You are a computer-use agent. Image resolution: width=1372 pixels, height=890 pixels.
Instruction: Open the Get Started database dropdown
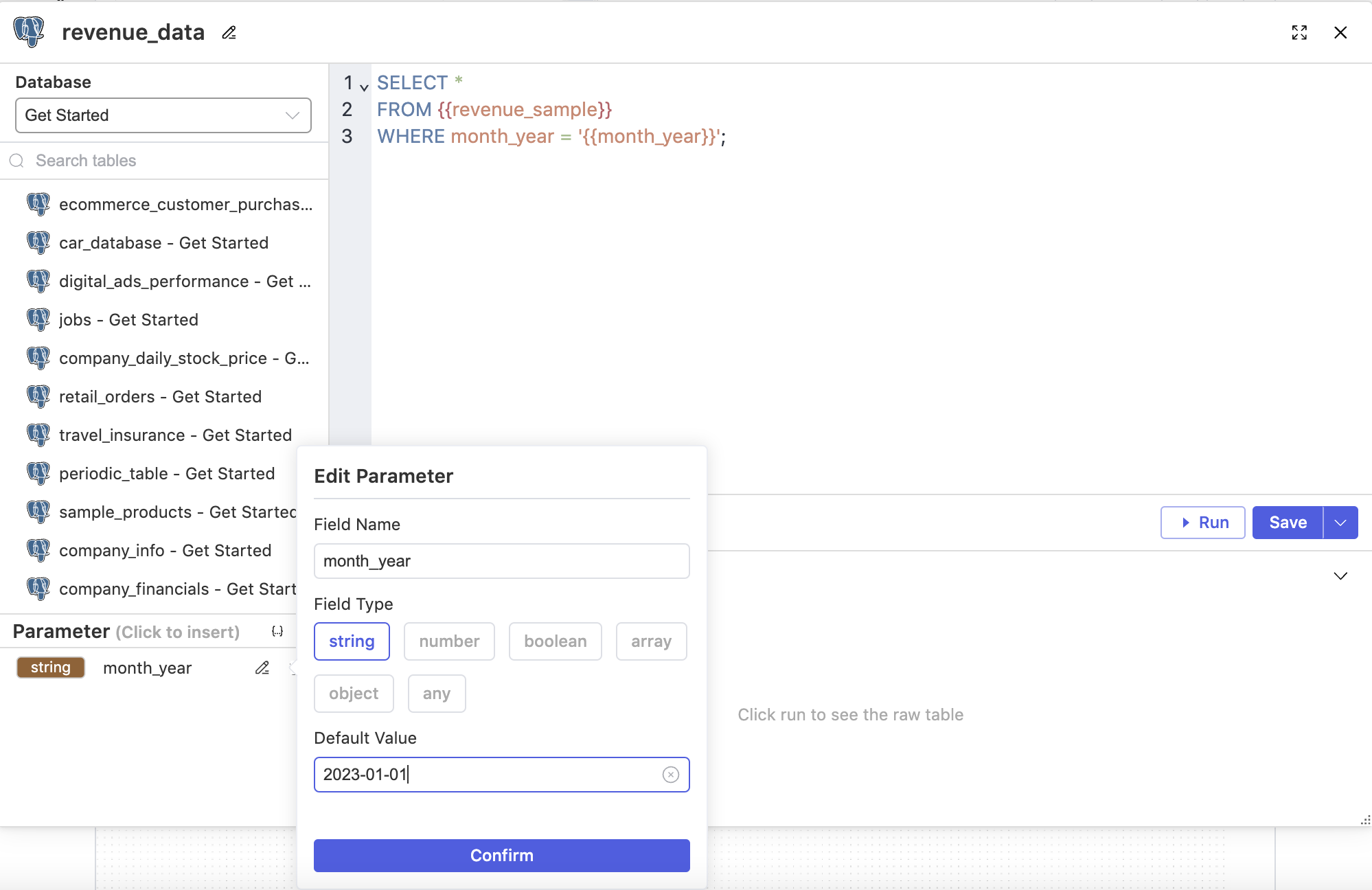click(163, 115)
